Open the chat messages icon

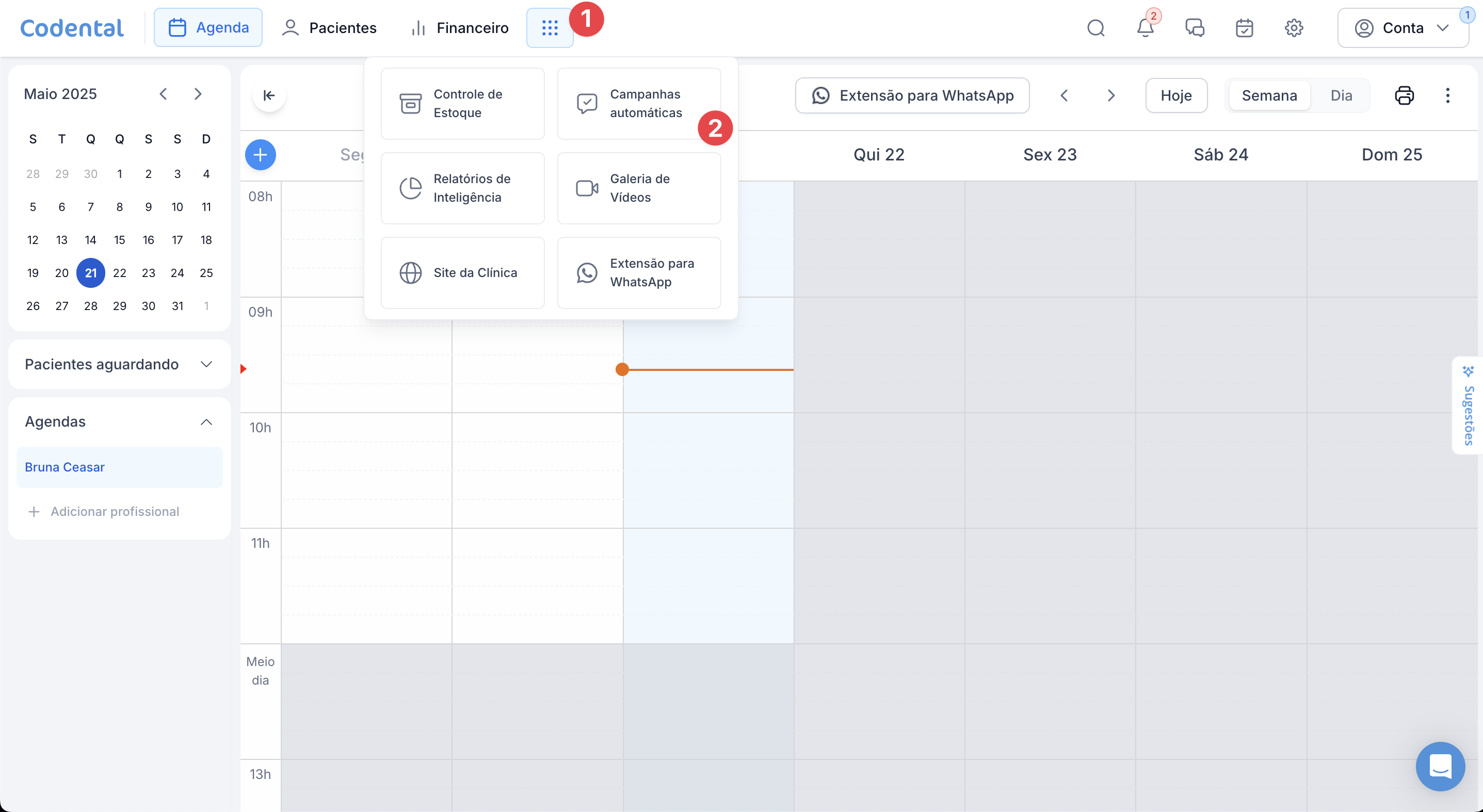coord(1195,28)
